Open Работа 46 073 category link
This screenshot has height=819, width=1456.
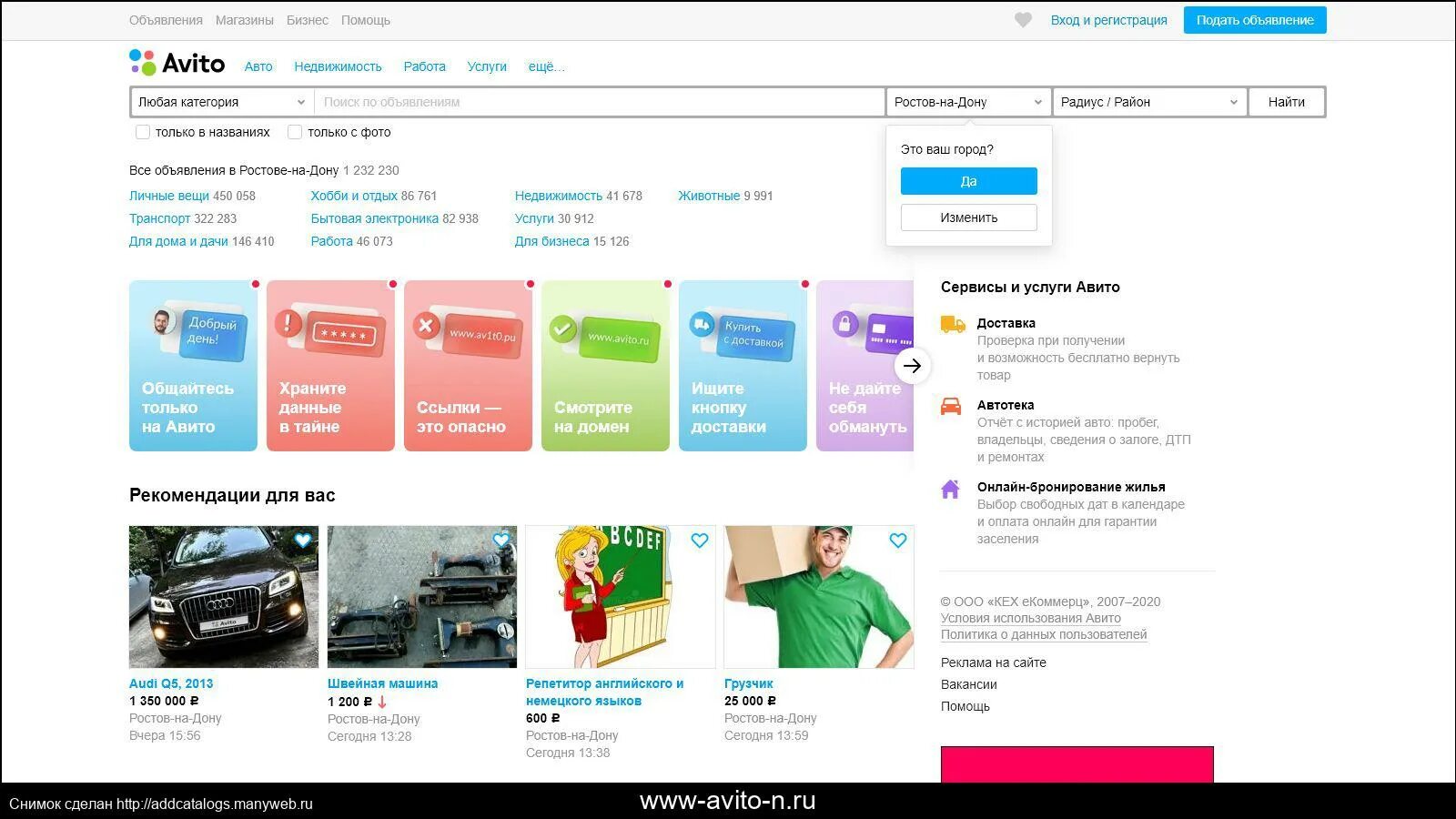coord(331,241)
